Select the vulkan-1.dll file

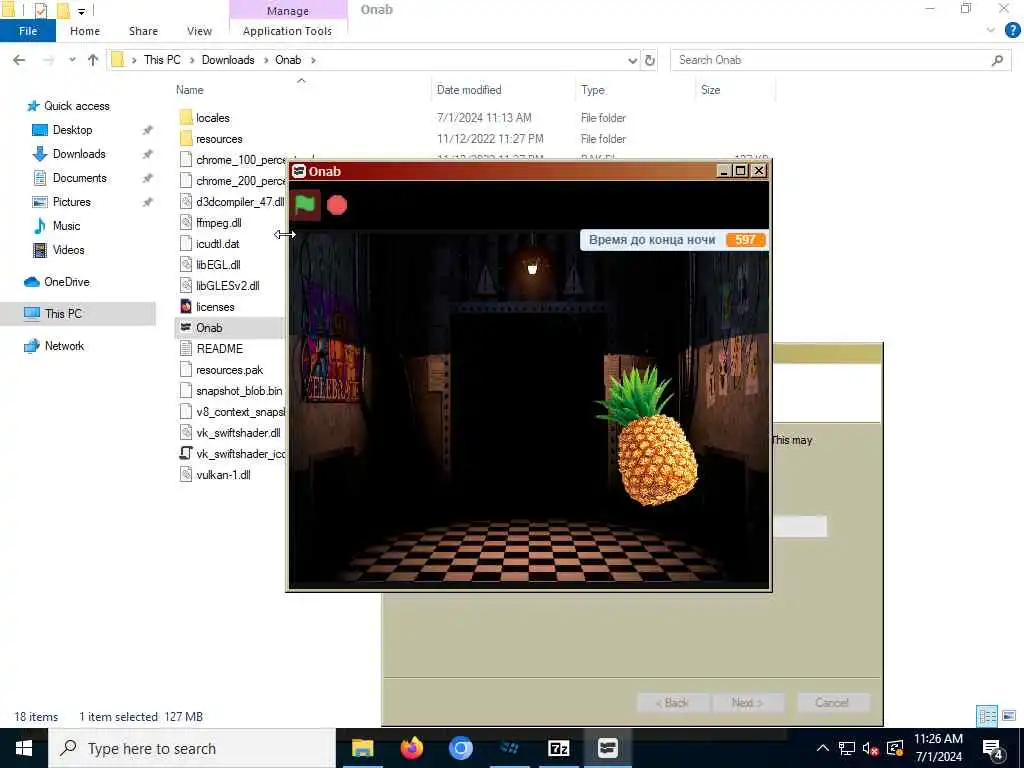pos(223,475)
